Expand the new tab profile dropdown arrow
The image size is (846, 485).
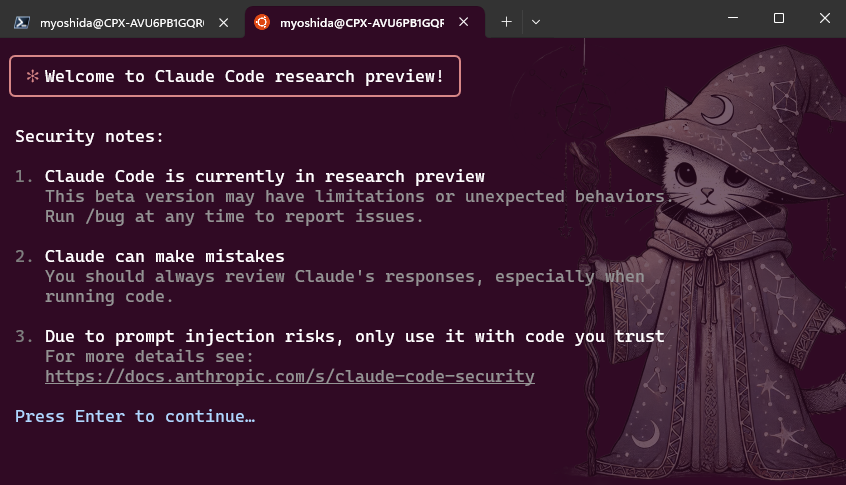click(x=536, y=22)
